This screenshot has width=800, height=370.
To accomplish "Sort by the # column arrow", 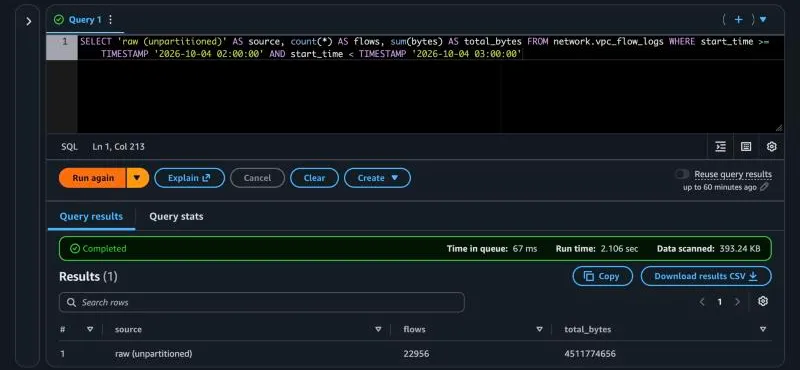I will tap(90, 330).
